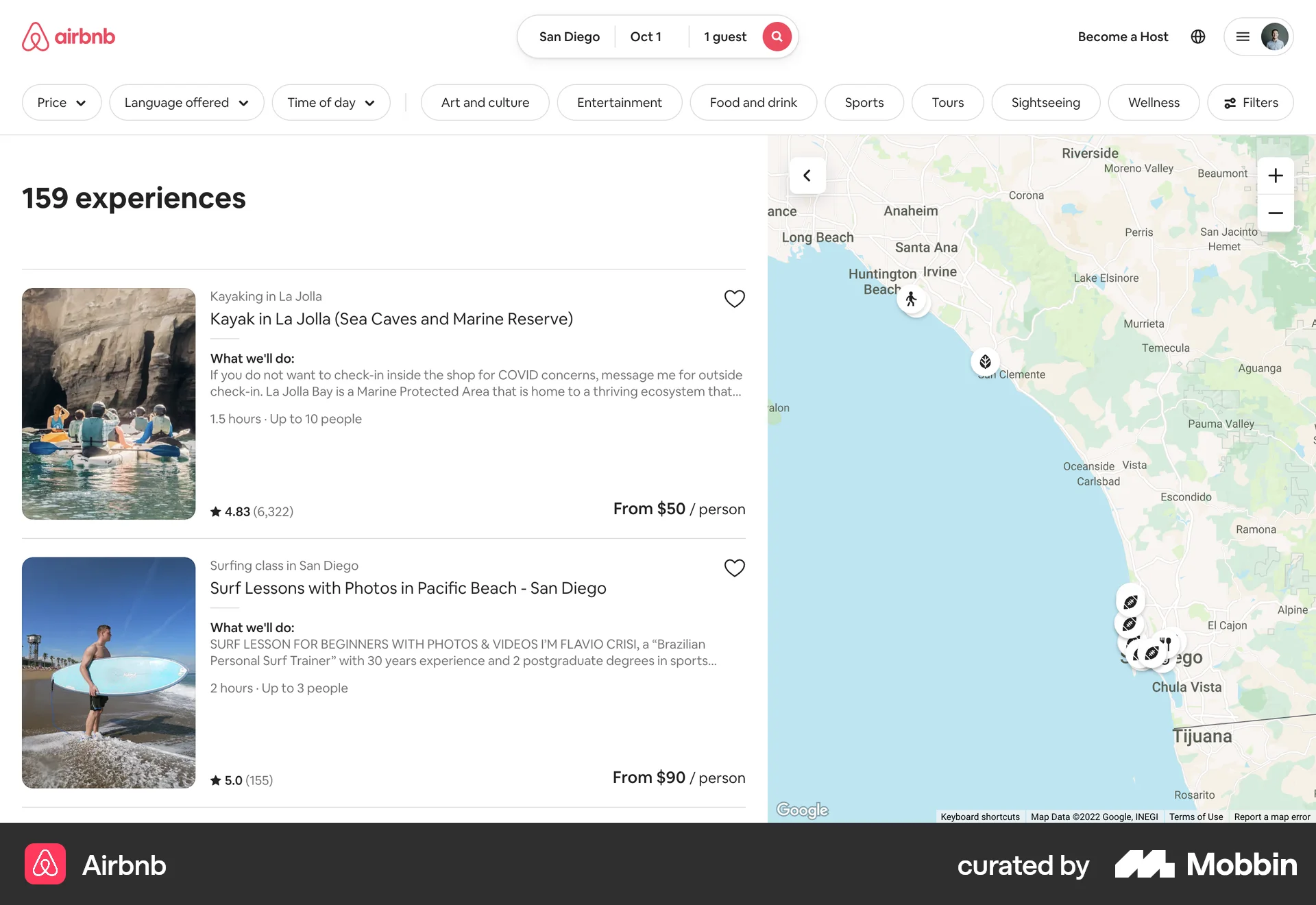Expand the Language offered filter
The height and width of the screenshot is (905, 1316).
pos(186,102)
